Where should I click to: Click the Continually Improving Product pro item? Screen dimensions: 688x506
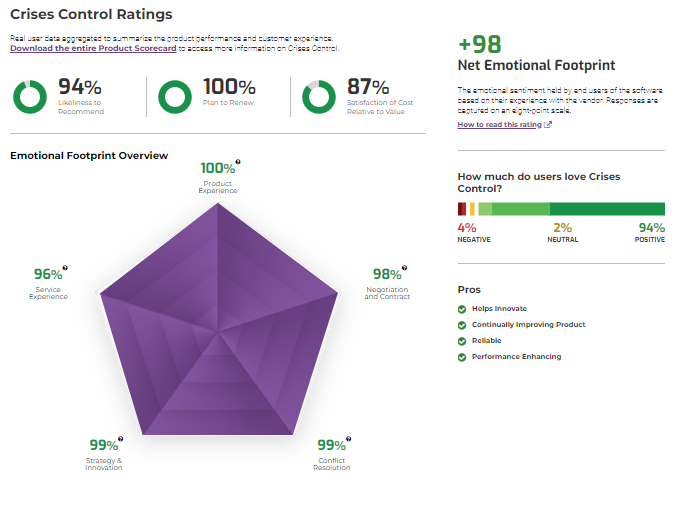528,325
